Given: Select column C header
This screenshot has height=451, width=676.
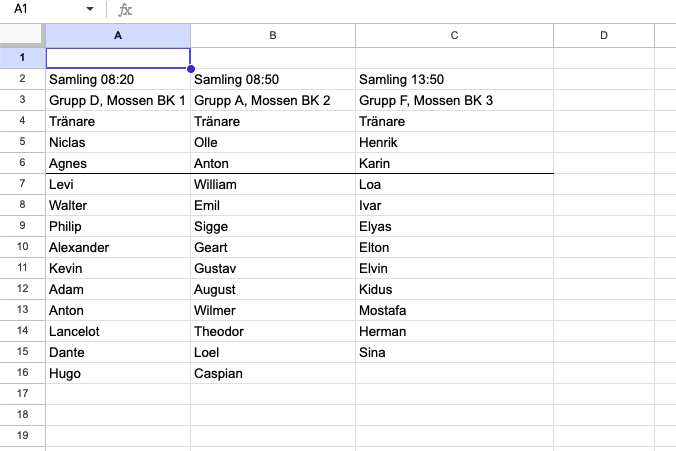Looking at the screenshot, I should (454, 35).
